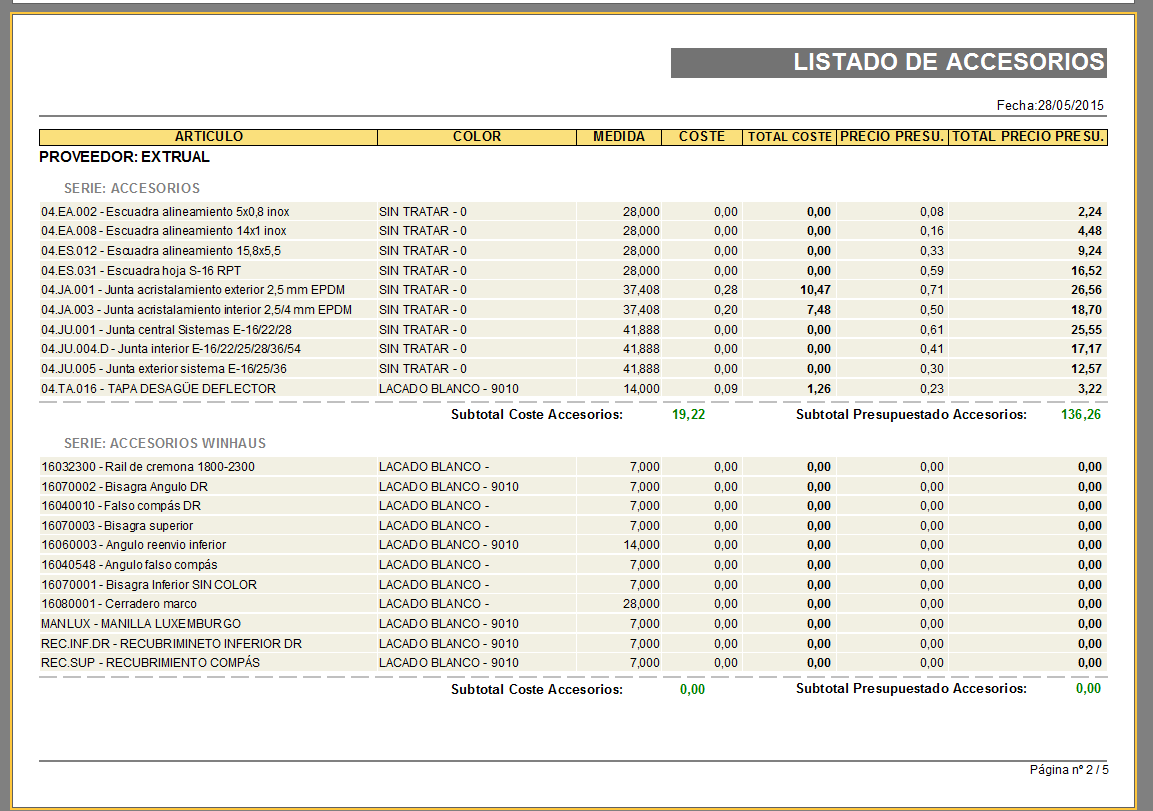Select row 16032300 Rail de cremona 1800-2300
The height and width of the screenshot is (811, 1153).
click(573, 467)
